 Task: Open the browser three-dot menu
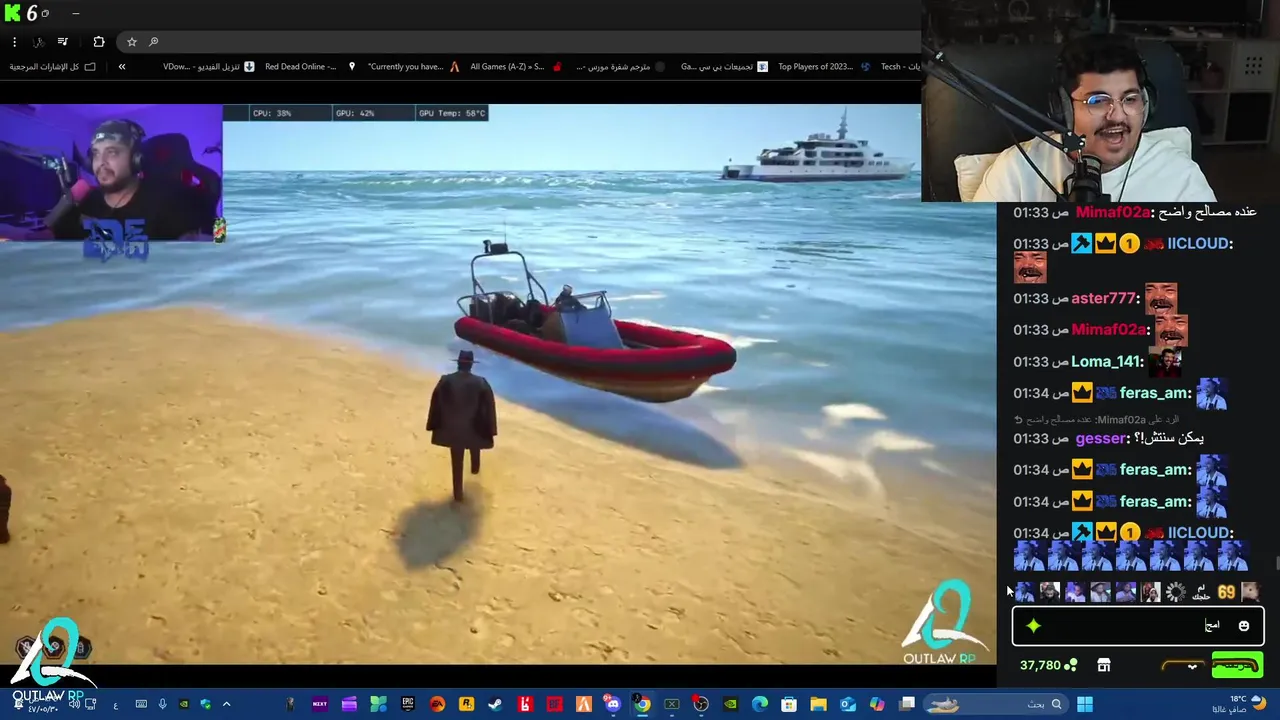coord(14,42)
